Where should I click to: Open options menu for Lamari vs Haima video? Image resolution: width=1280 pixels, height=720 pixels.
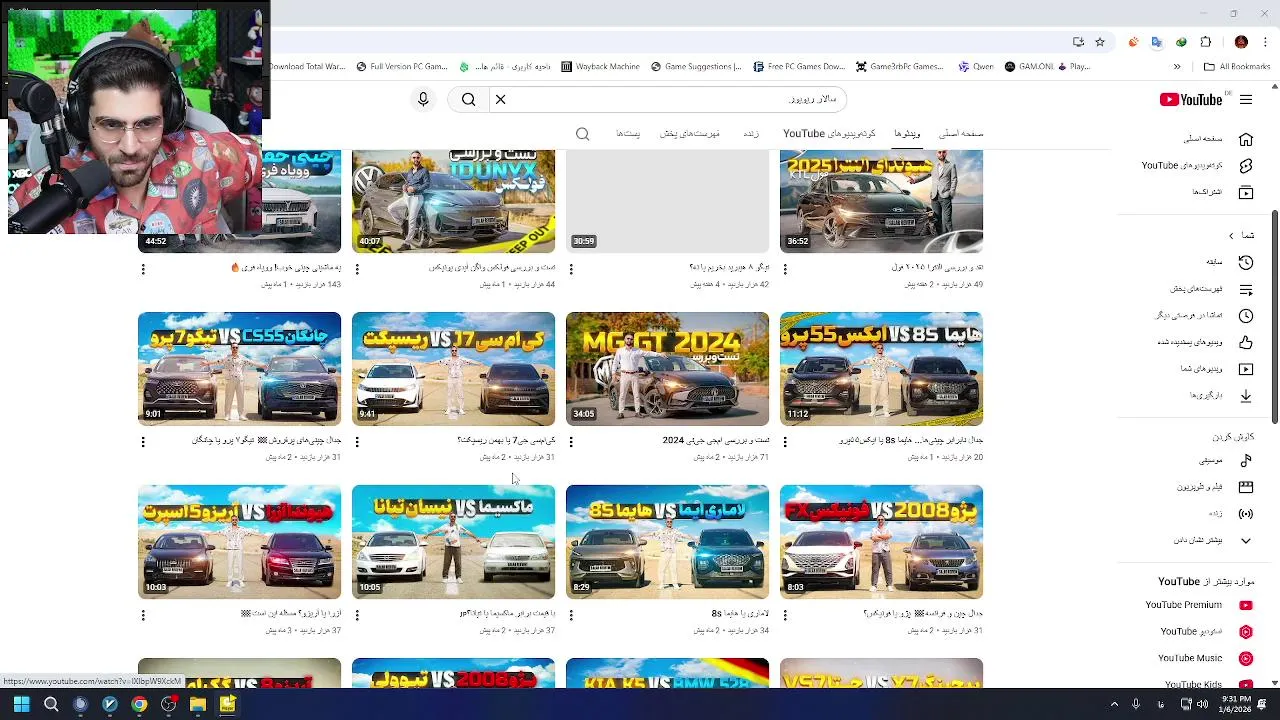(x=571, y=615)
